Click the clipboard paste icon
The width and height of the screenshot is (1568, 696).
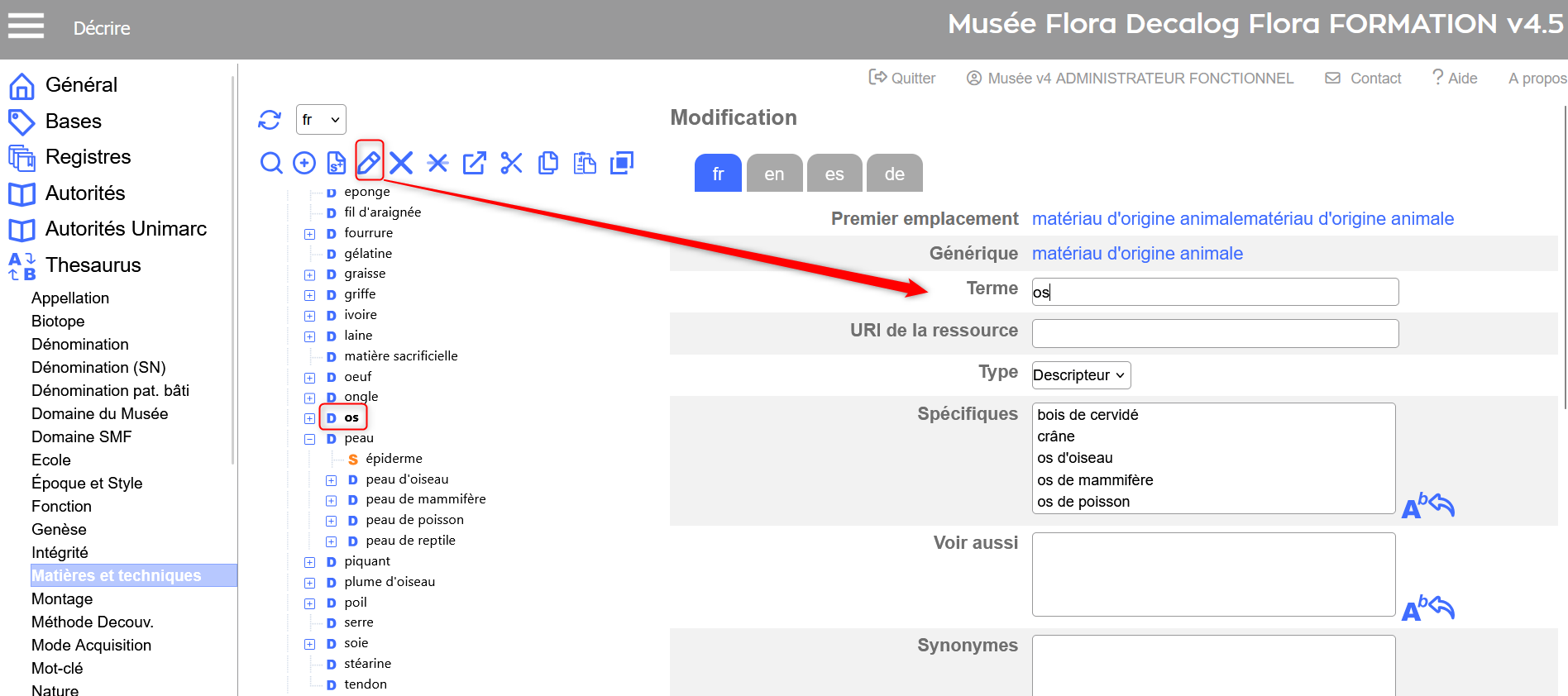pyautogui.click(x=585, y=163)
